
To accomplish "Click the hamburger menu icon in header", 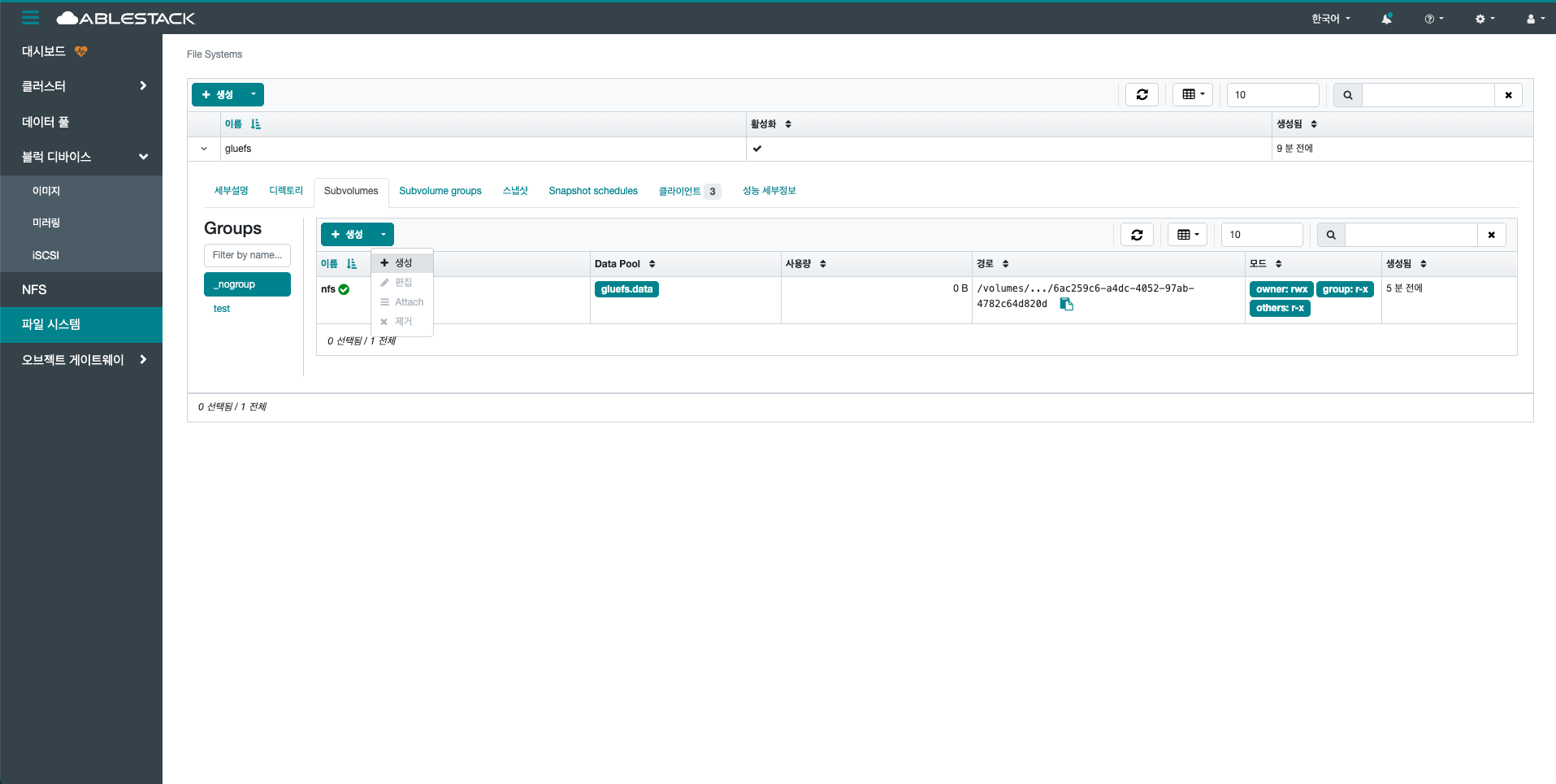I will 30,18.
